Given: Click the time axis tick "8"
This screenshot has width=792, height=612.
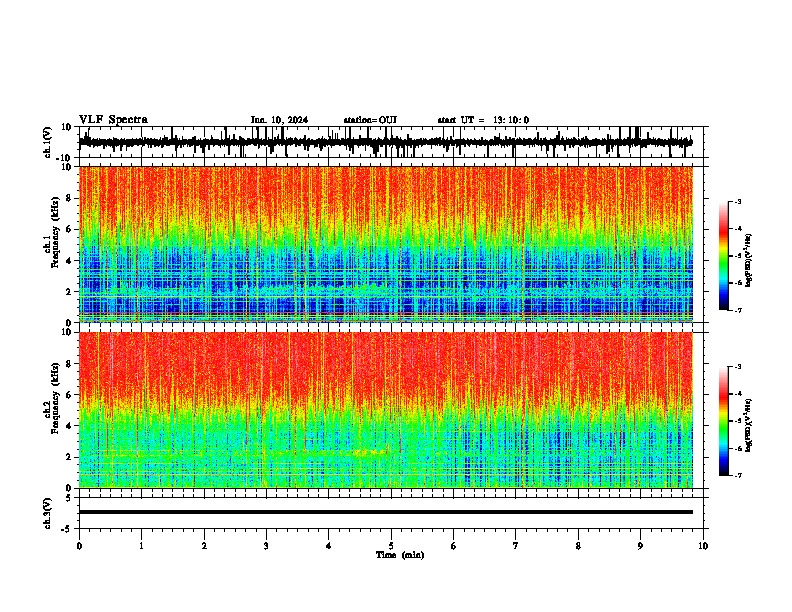Looking at the screenshot, I should click(578, 546).
